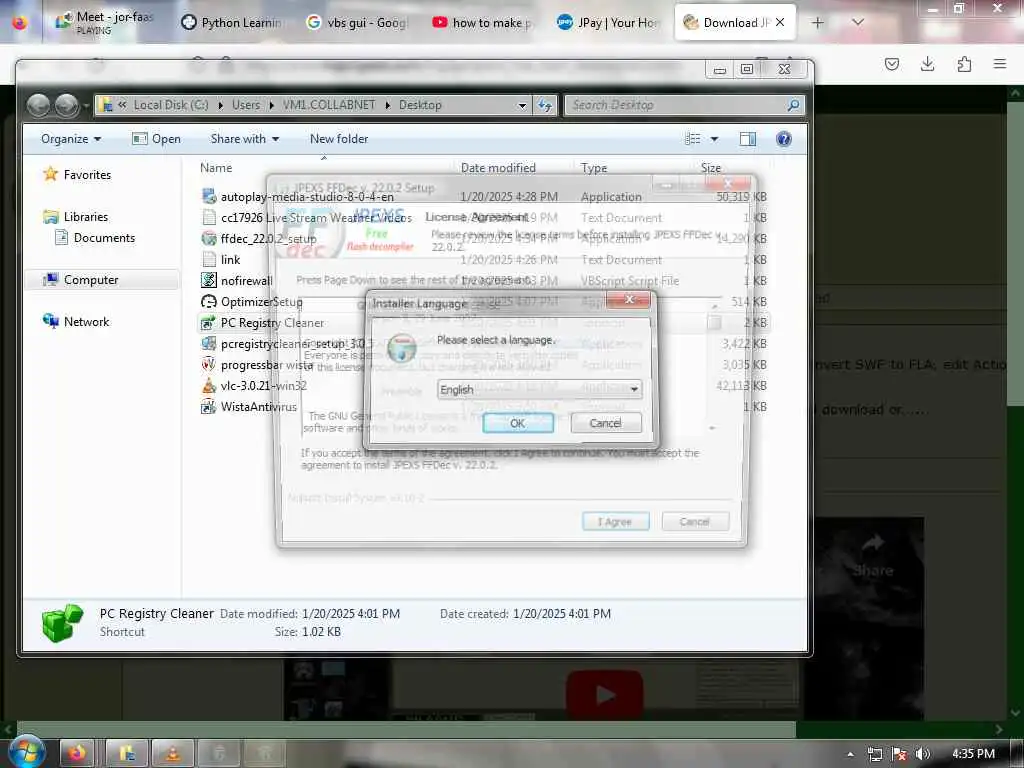Expand the view options dropdown arrow
Screen dimensions: 1024x768
(714, 138)
